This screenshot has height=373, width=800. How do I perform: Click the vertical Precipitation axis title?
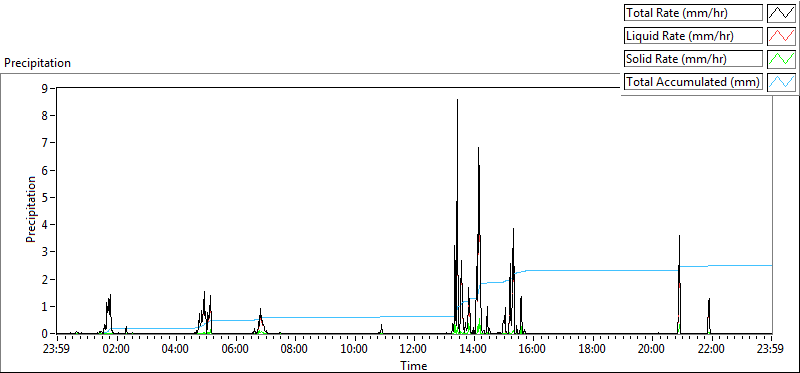point(31,209)
